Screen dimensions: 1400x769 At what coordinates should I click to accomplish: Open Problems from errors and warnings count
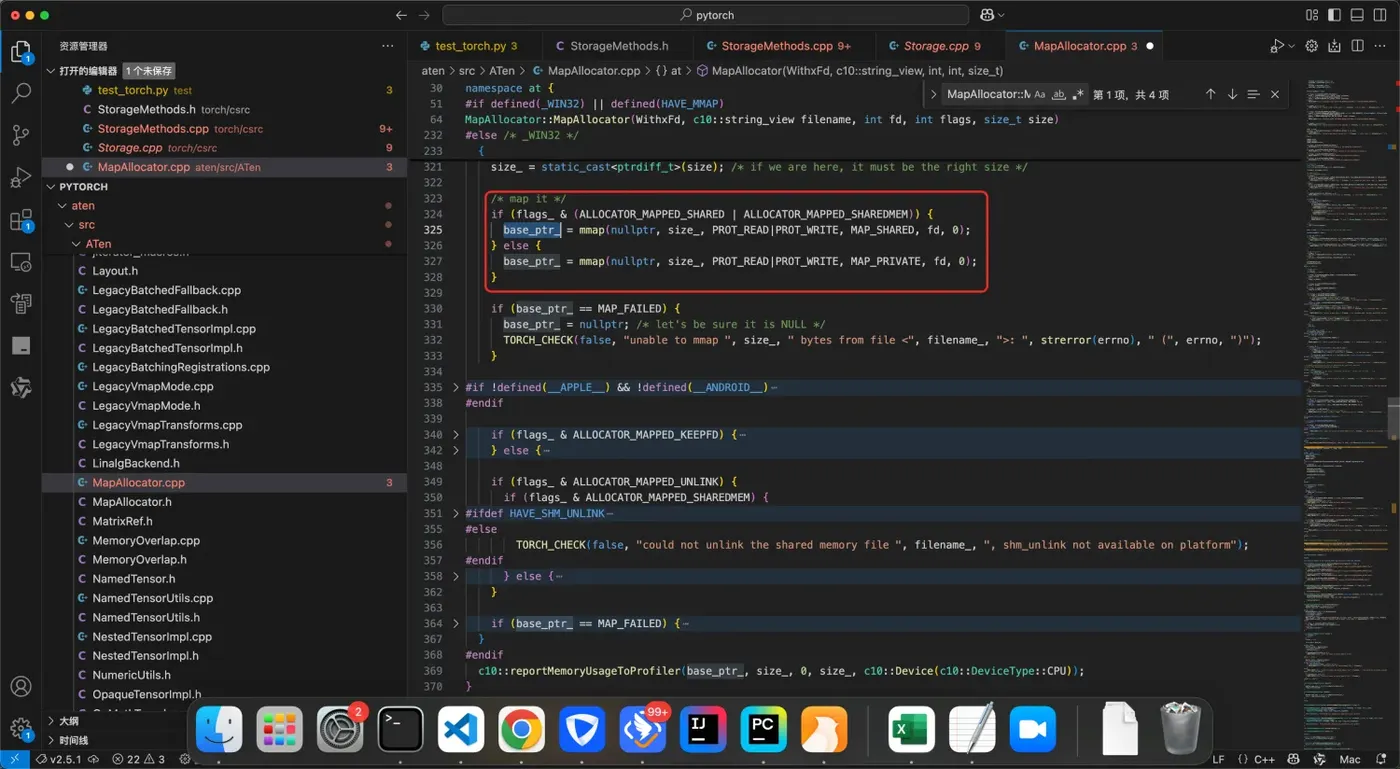pyautogui.click(x=138, y=760)
